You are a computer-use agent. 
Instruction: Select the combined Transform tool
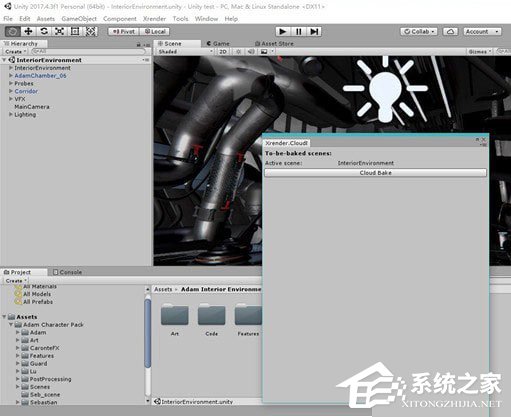(90, 32)
